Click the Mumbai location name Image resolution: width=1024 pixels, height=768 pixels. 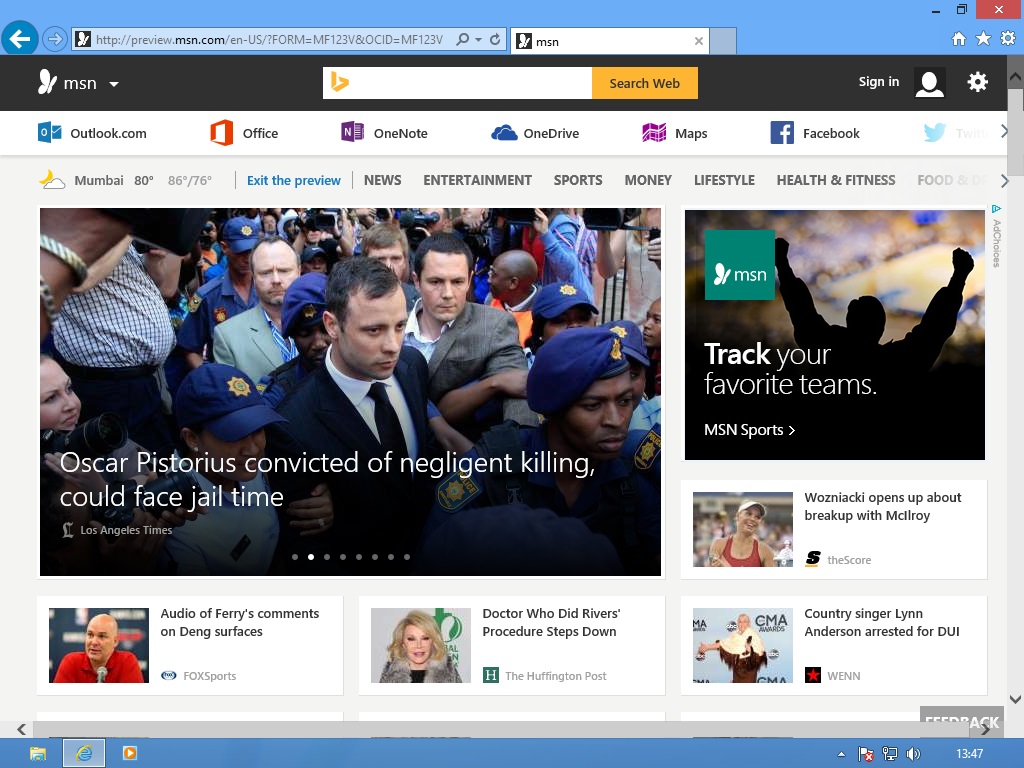99,180
